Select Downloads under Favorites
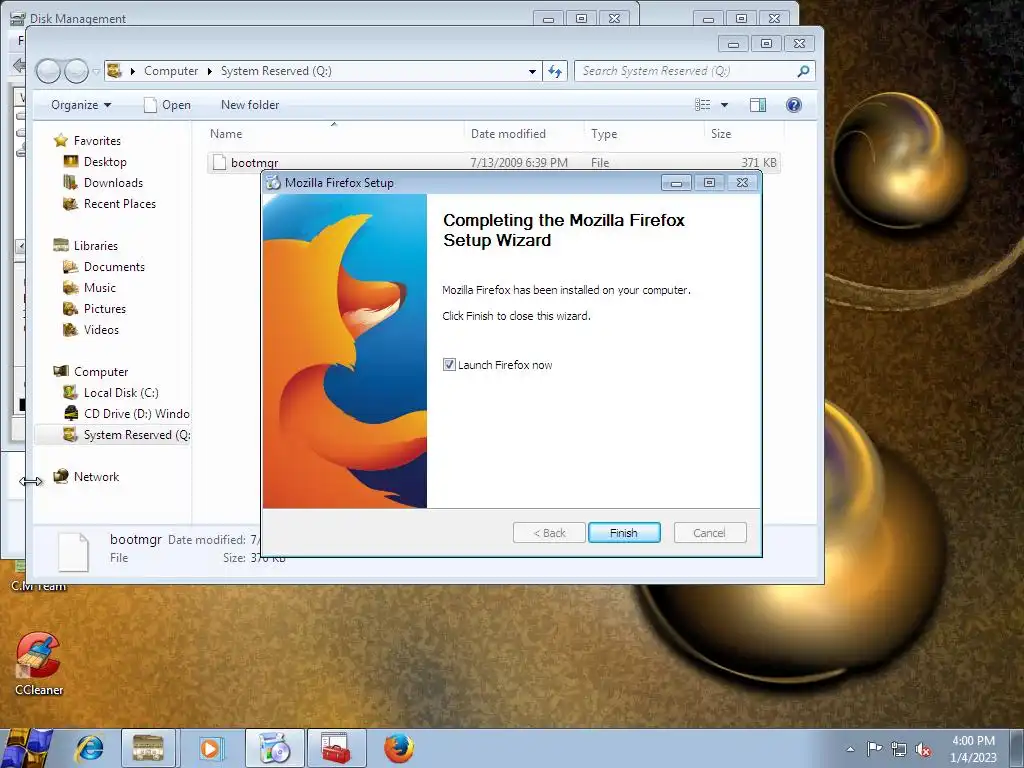Image resolution: width=1024 pixels, height=768 pixels. 114,183
